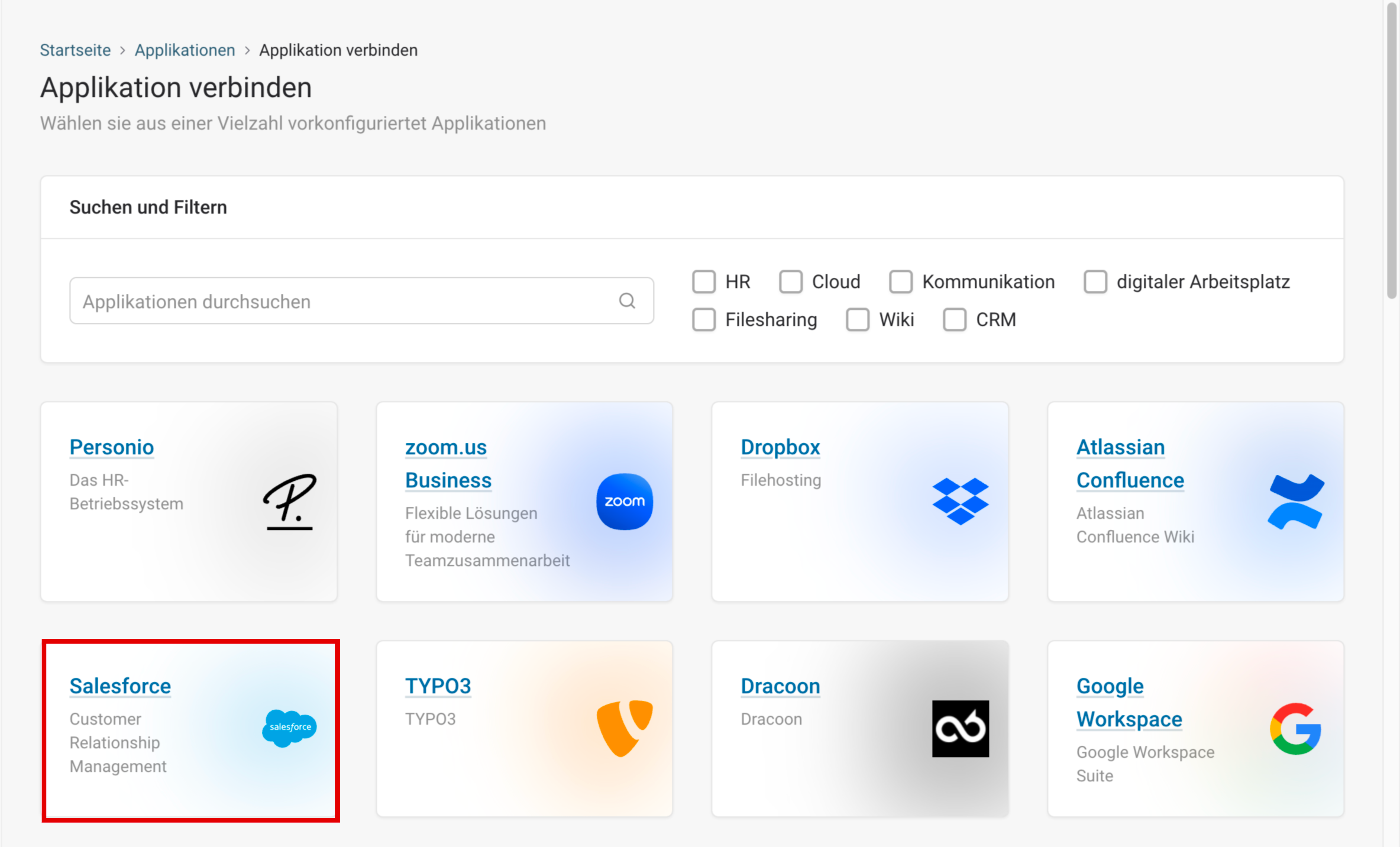This screenshot has height=847, width=1400.
Task: Click the orange TYPO3 logo
Action: (624, 728)
